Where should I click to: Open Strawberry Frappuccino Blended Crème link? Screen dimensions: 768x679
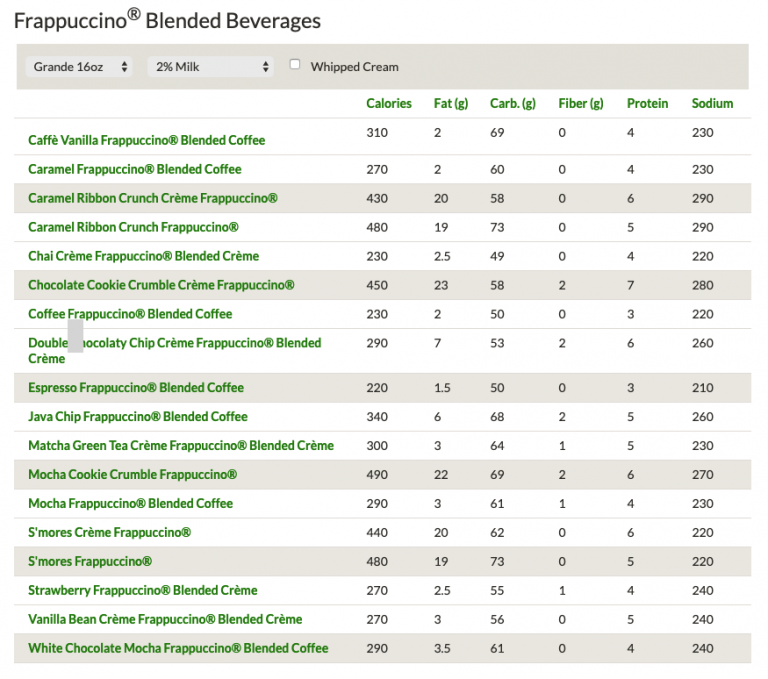point(142,590)
